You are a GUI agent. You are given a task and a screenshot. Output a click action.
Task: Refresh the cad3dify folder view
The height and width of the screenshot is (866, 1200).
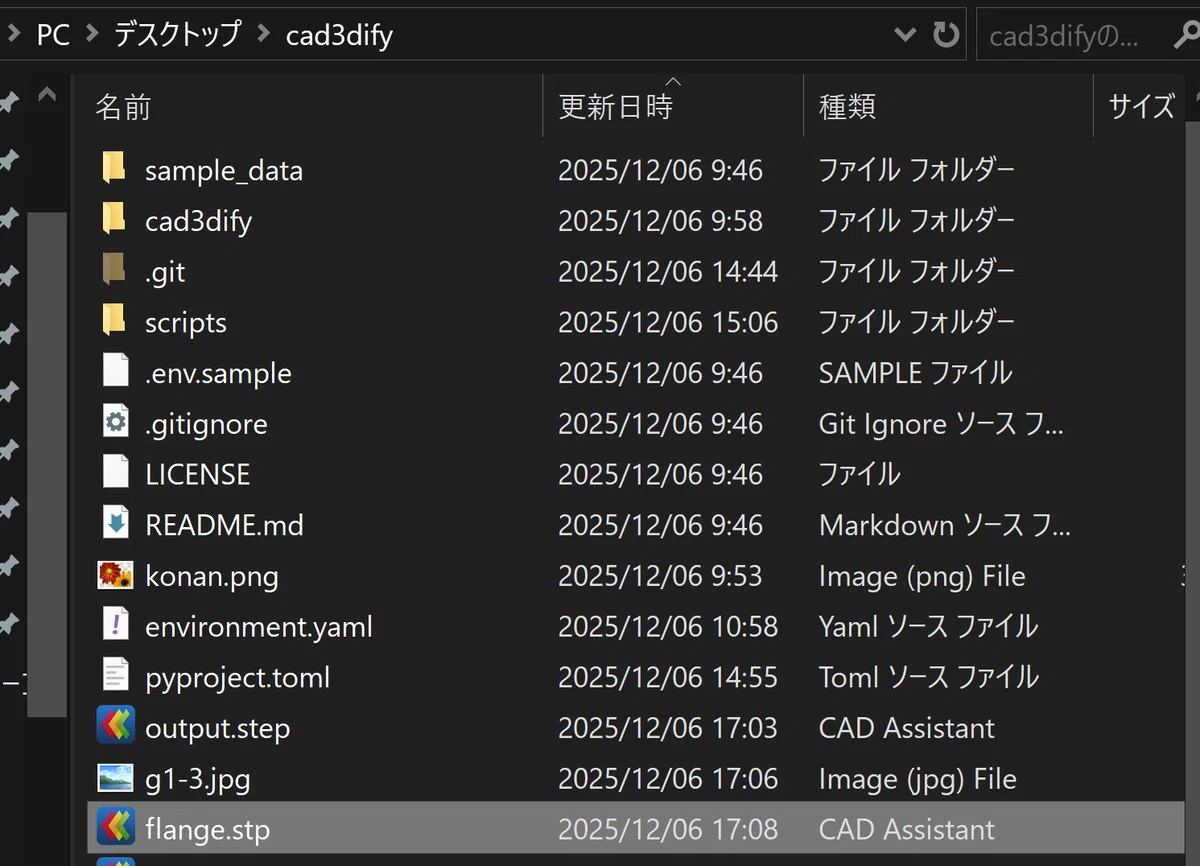point(946,35)
